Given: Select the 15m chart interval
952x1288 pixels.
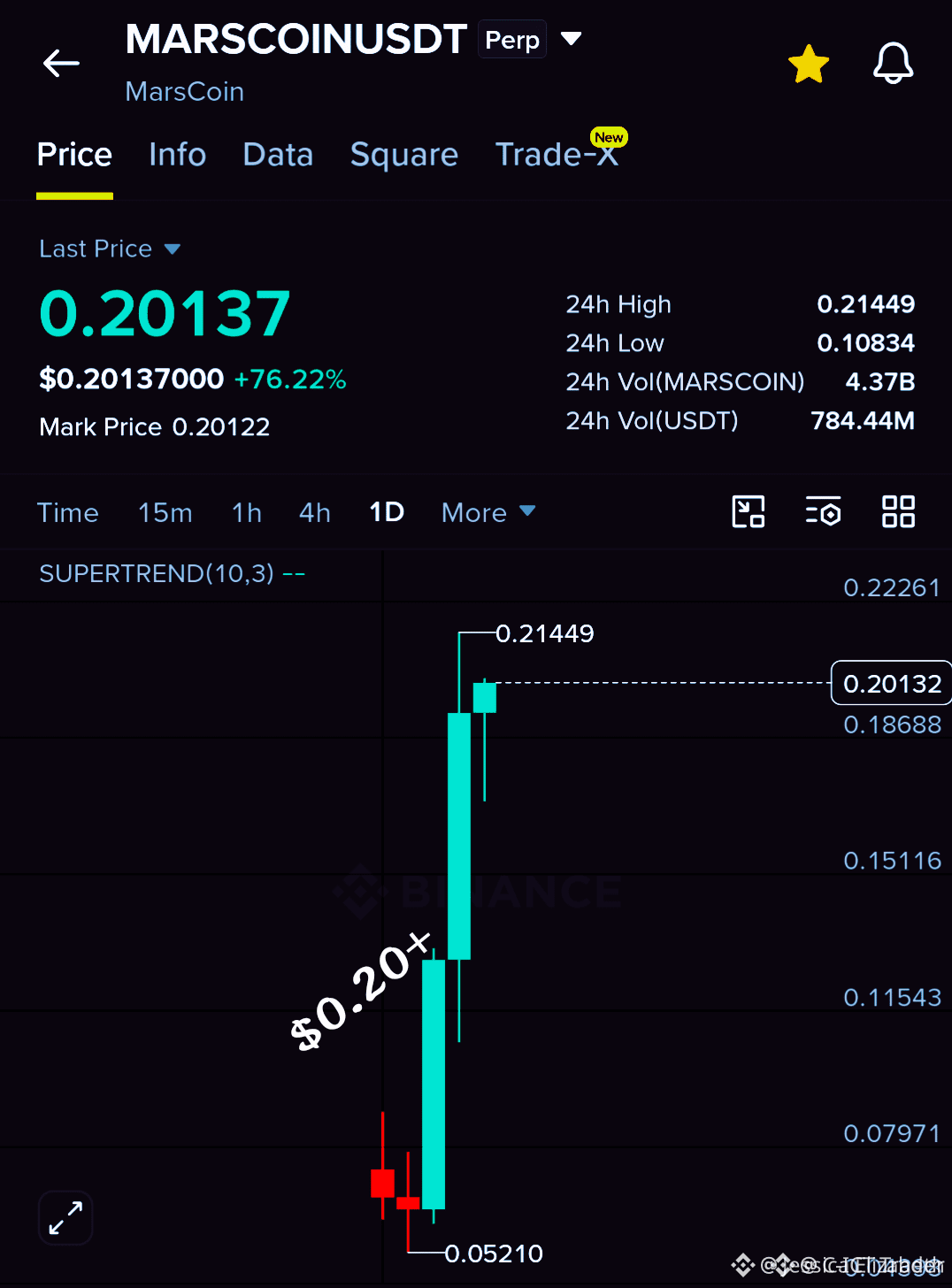Looking at the screenshot, I should (165, 512).
